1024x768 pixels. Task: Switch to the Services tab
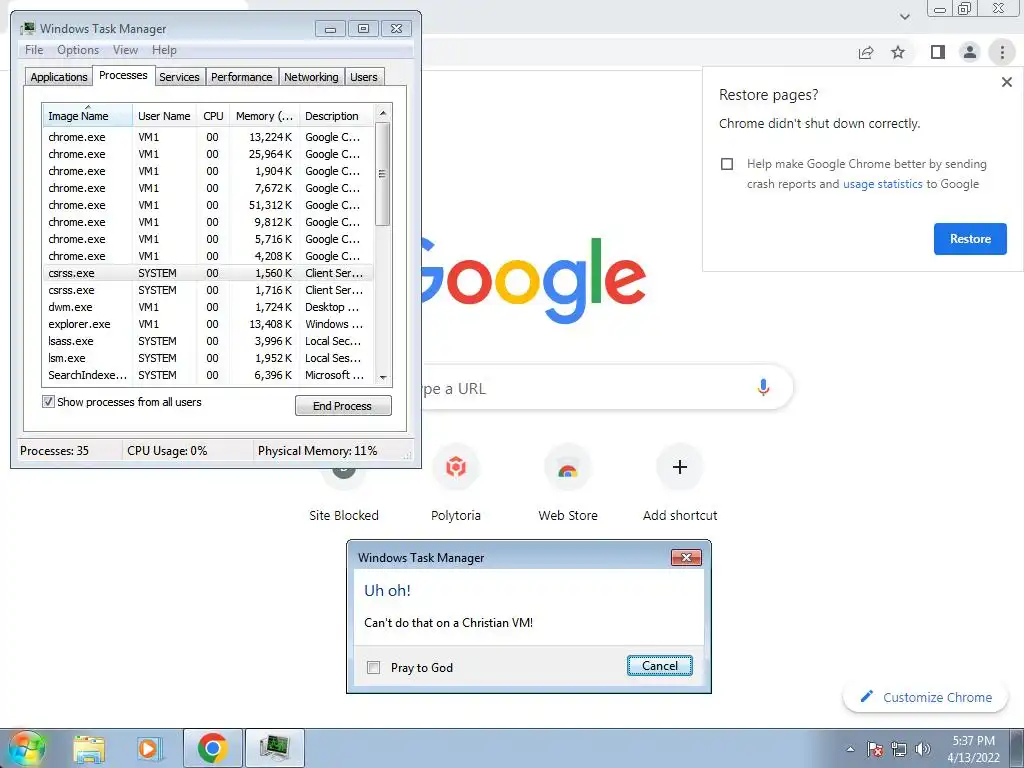(179, 77)
